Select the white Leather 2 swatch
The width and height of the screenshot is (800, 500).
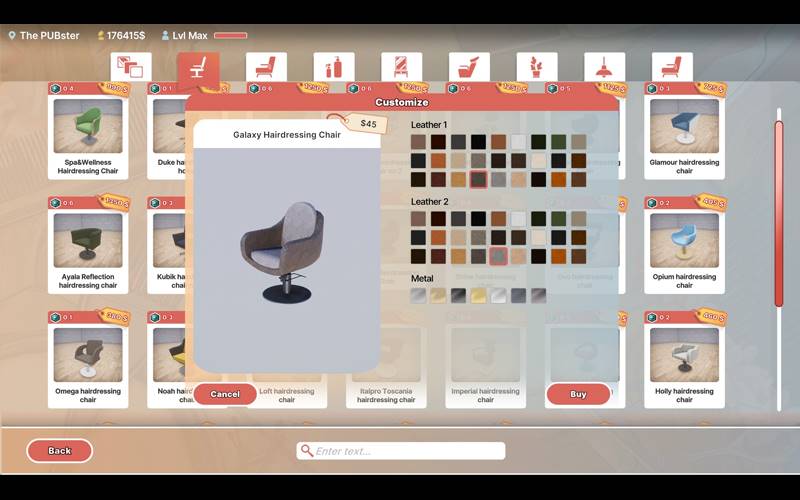(x=518, y=218)
